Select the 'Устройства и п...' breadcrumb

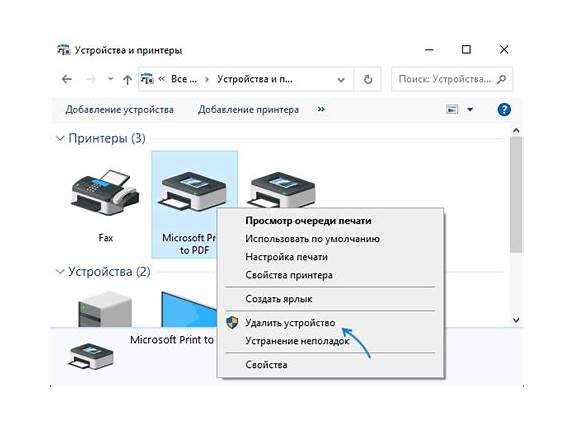pos(255,79)
